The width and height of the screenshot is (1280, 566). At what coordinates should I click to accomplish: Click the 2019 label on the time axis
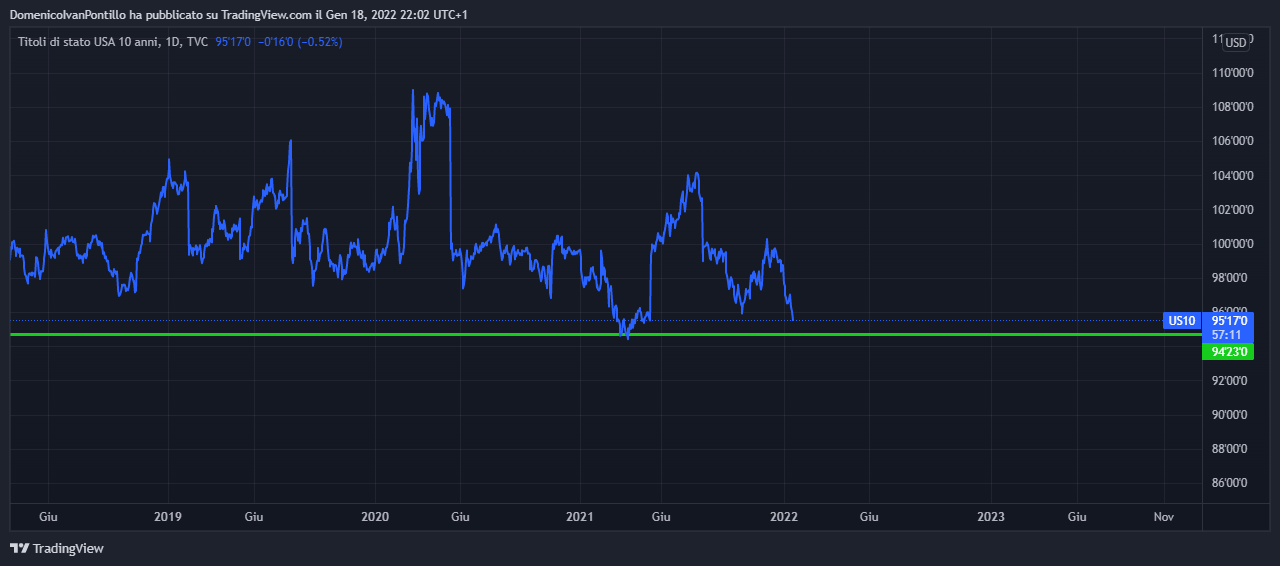(x=168, y=517)
